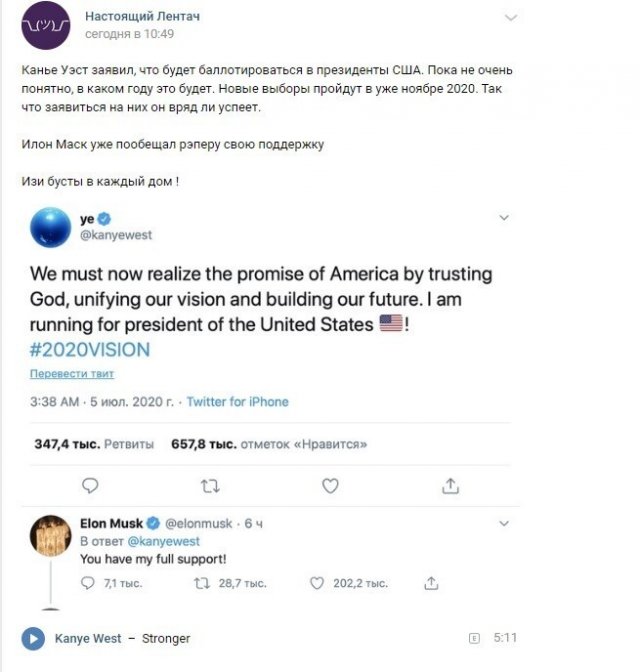The image size is (640, 672).
Task: Play the Kanye West Stronger audio track
Action: 33,638
